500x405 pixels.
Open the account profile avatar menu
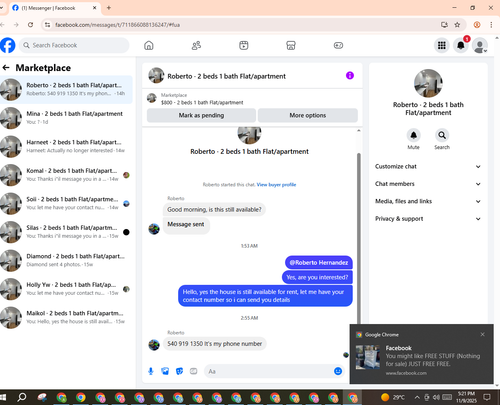tap(480, 46)
